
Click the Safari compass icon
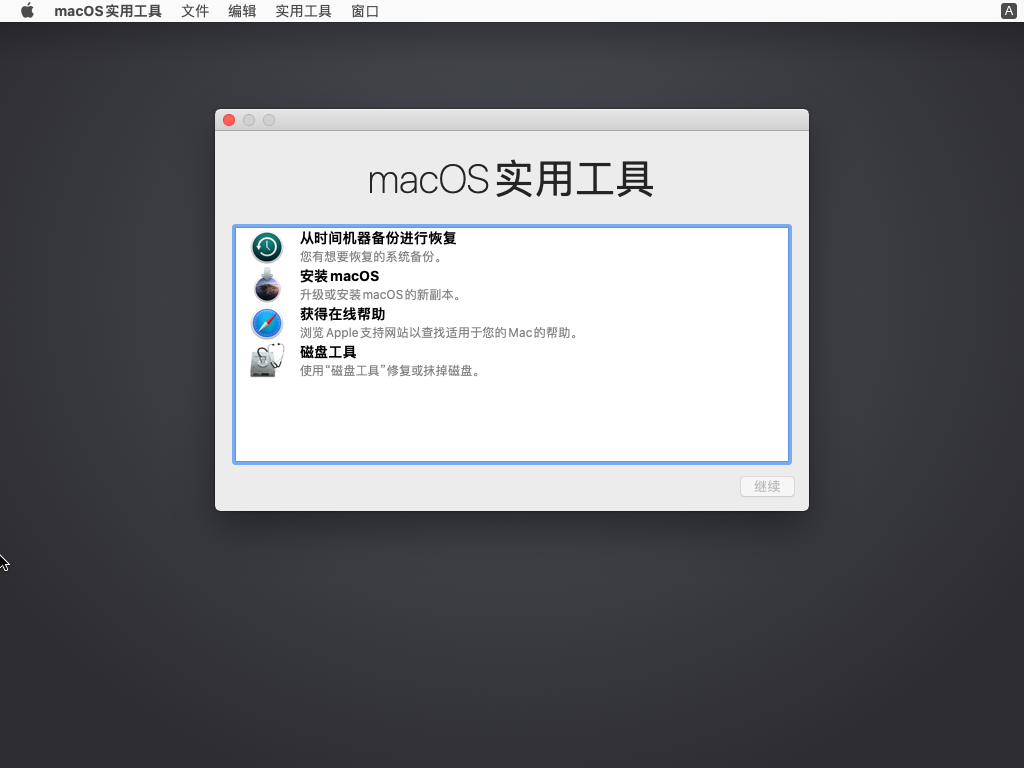[x=267, y=323]
